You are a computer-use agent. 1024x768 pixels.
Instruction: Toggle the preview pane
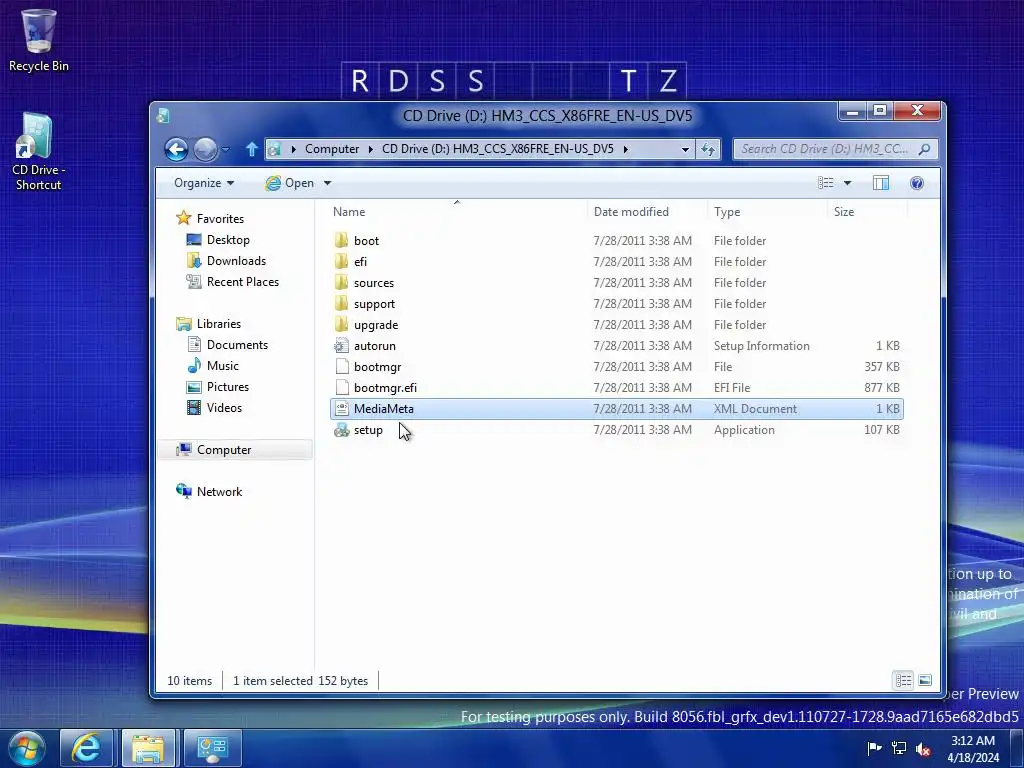[881, 183]
